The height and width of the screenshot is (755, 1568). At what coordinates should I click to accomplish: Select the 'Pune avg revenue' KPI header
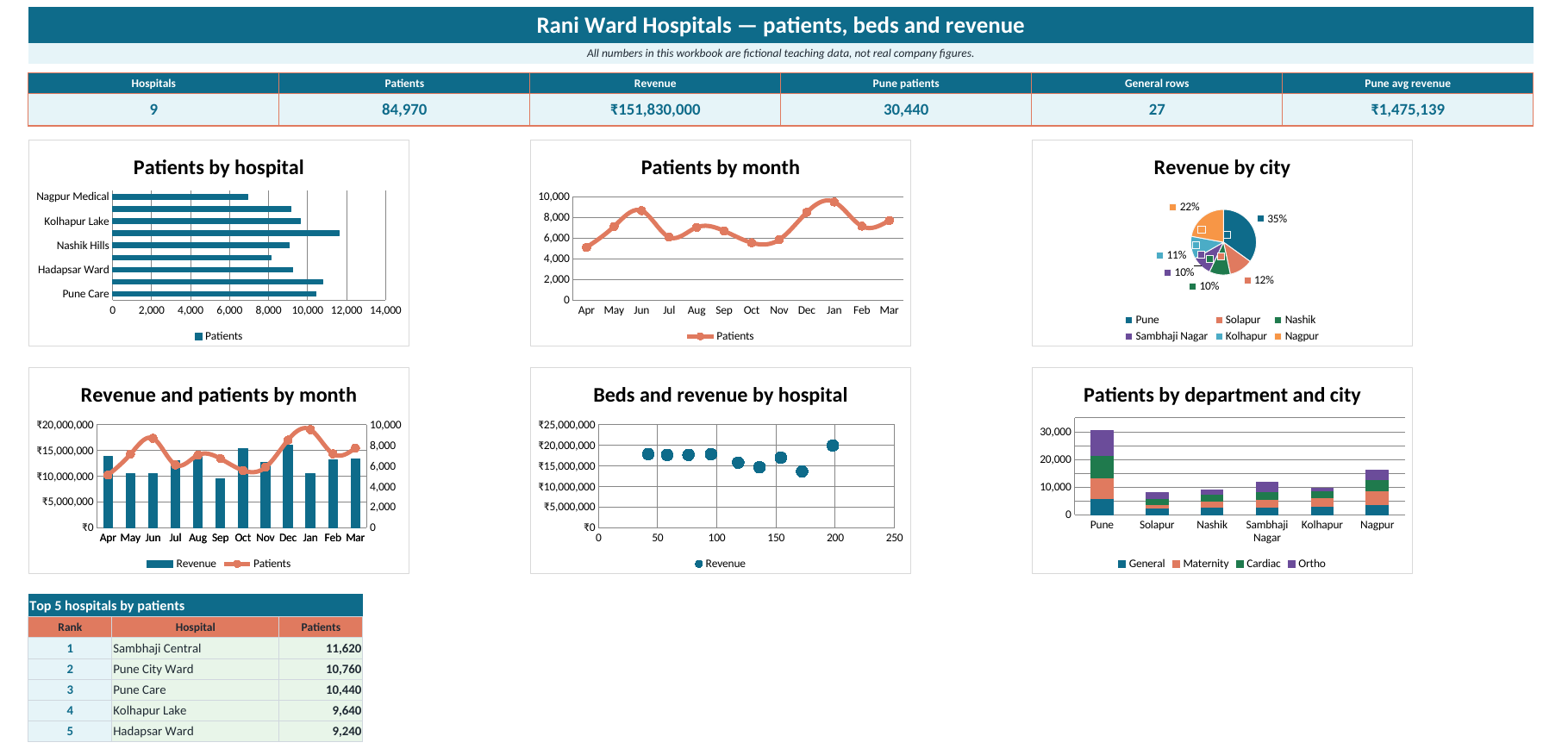click(x=1408, y=84)
